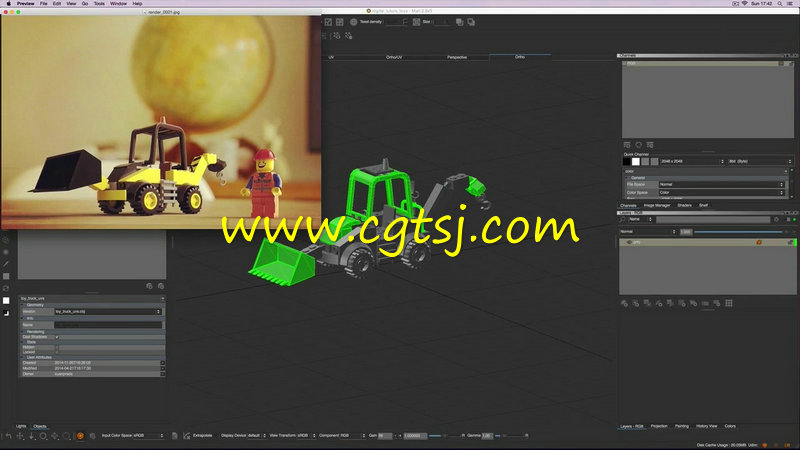Switch to the Channels panel tab

[628, 206]
